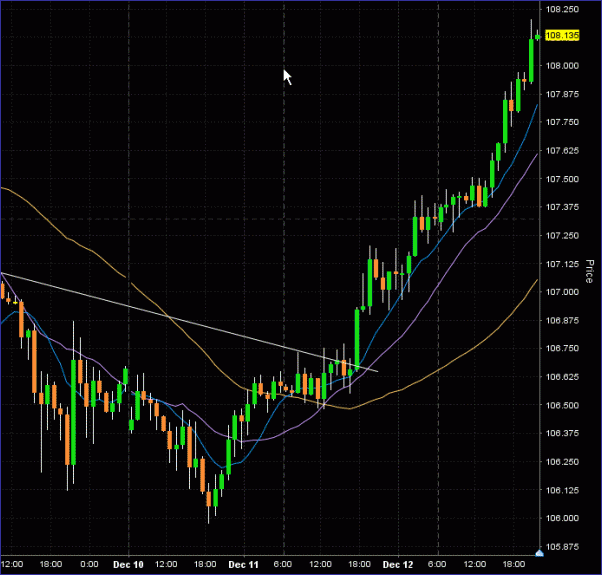Click the 106.000 price label
This screenshot has width=602, height=575.
[x=562, y=518]
